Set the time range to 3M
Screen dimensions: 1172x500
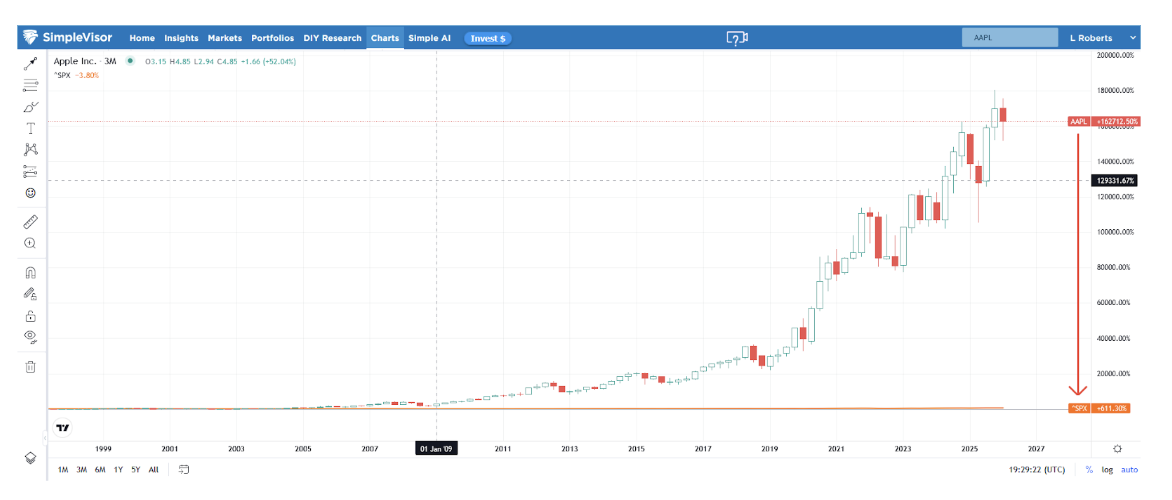pos(81,469)
